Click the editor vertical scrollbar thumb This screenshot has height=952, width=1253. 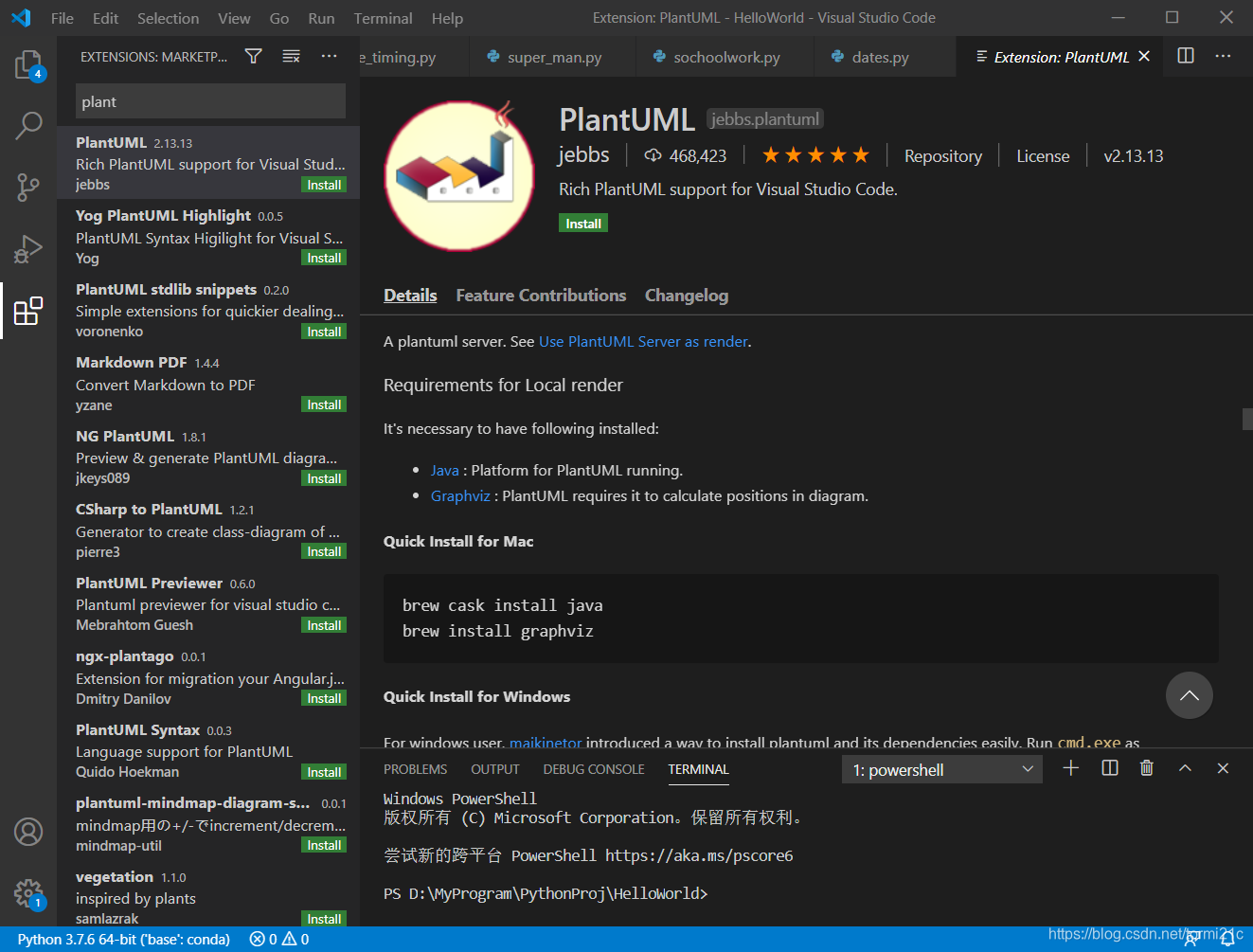click(x=1247, y=419)
